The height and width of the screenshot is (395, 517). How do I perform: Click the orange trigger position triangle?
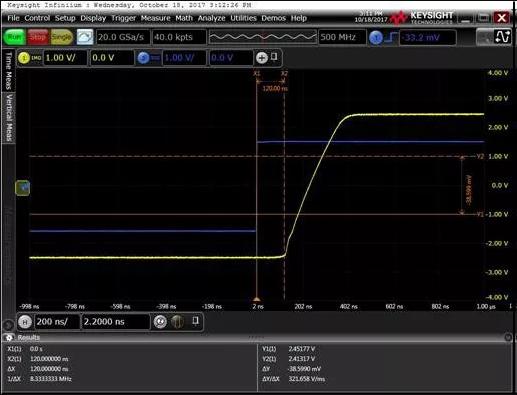[257, 299]
